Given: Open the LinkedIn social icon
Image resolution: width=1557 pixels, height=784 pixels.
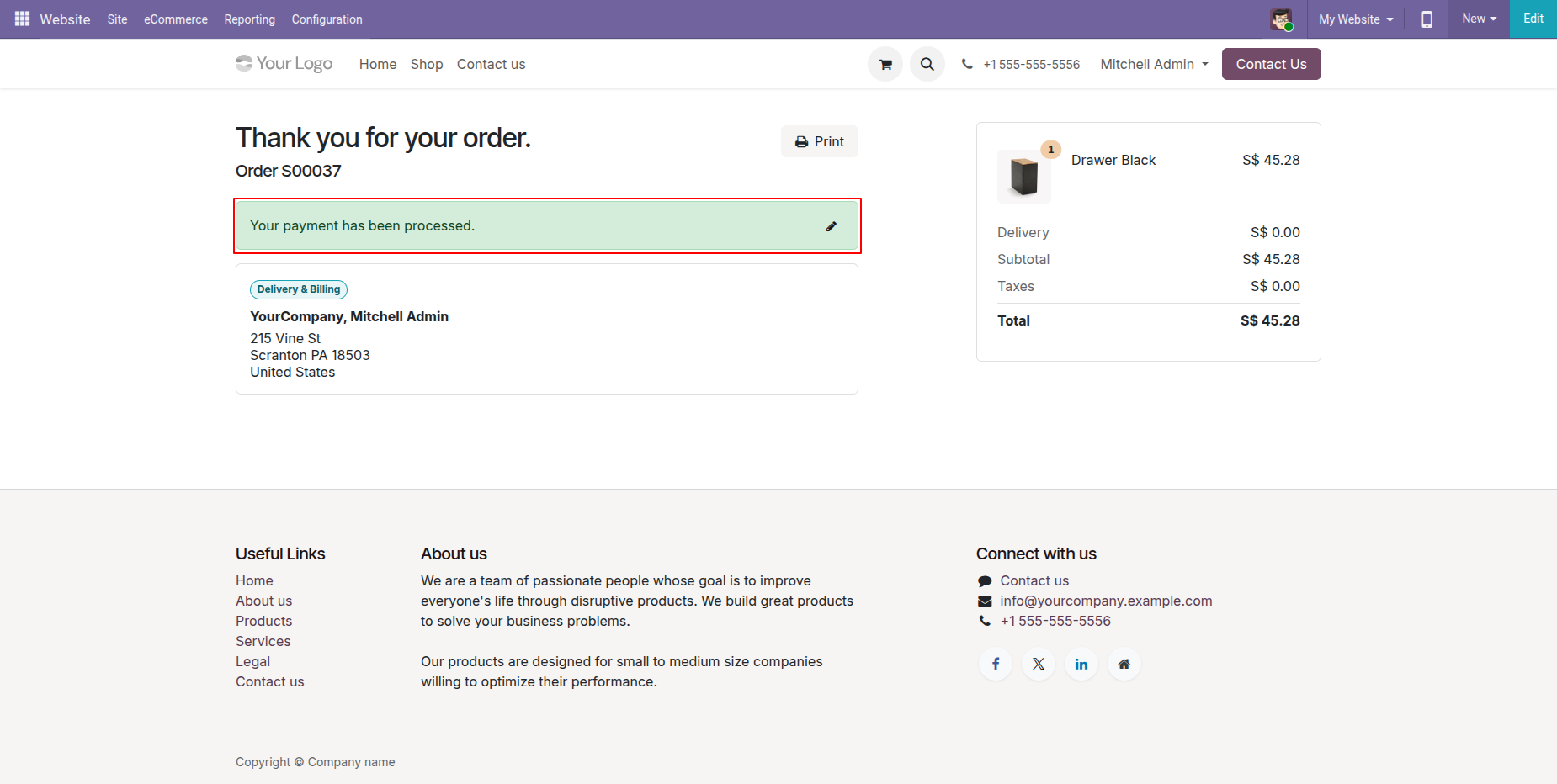Looking at the screenshot, I should 1081,664.
